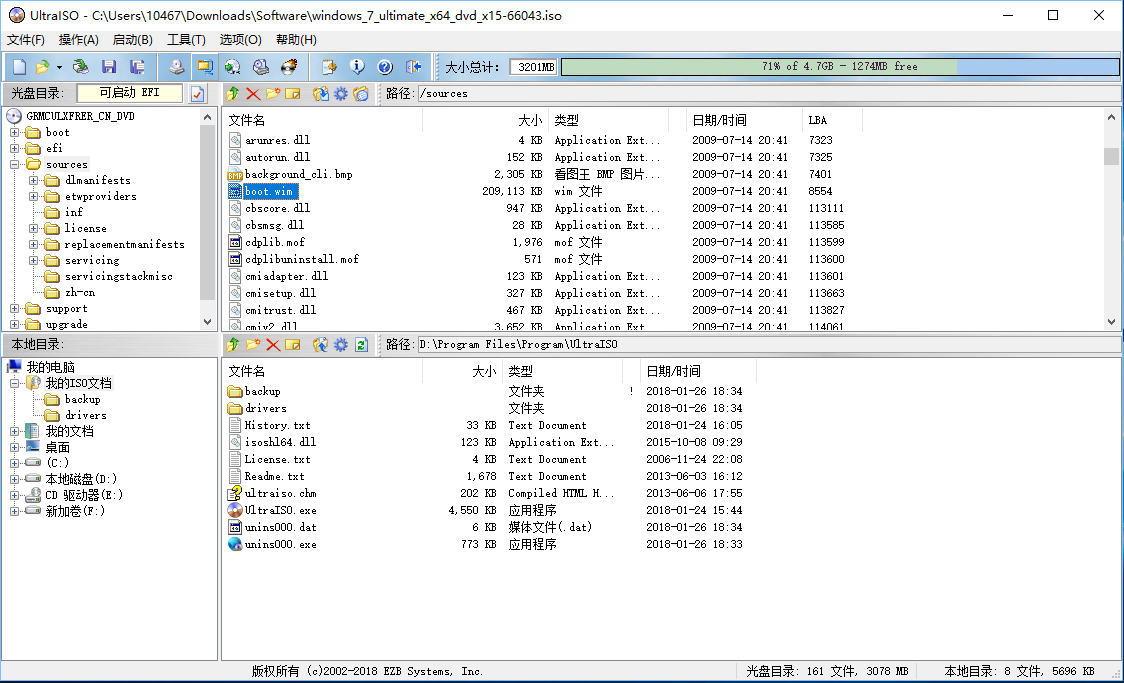Open the 工具(T) menu
Image resolution: width=1124 pixels, height=683 pixels.
tap(186, 40)
